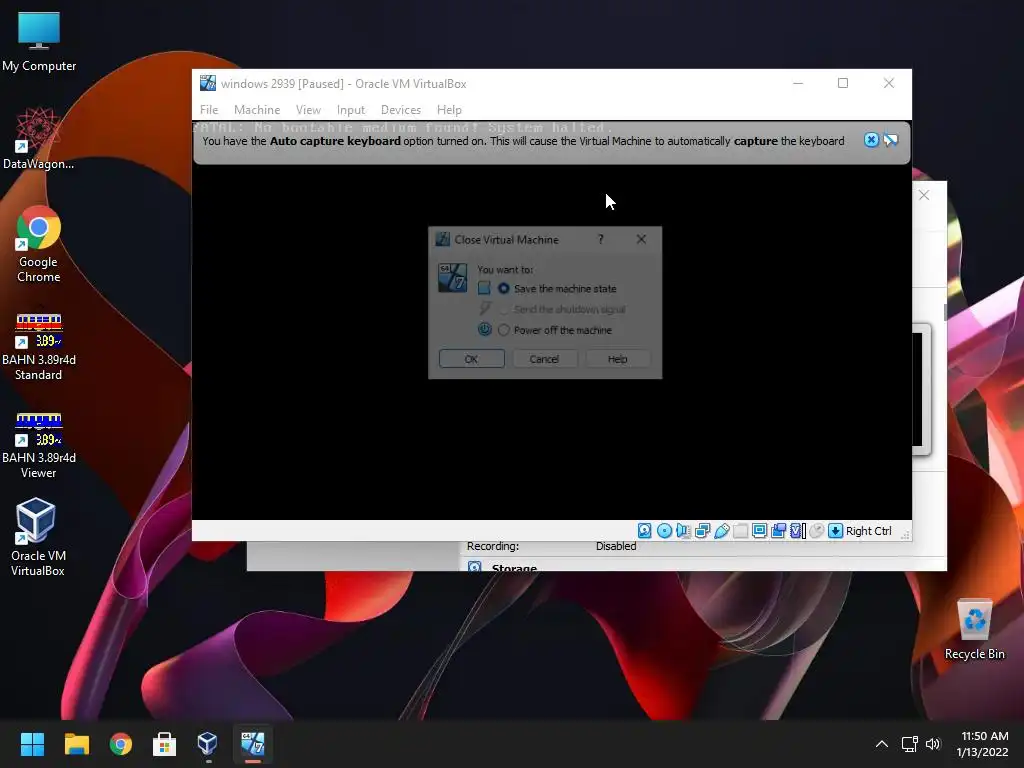Image resolution: width=1024 pixels, height=768 pixels.
Task: Open the Windows Start menu
Action: (x=33, y=744)
